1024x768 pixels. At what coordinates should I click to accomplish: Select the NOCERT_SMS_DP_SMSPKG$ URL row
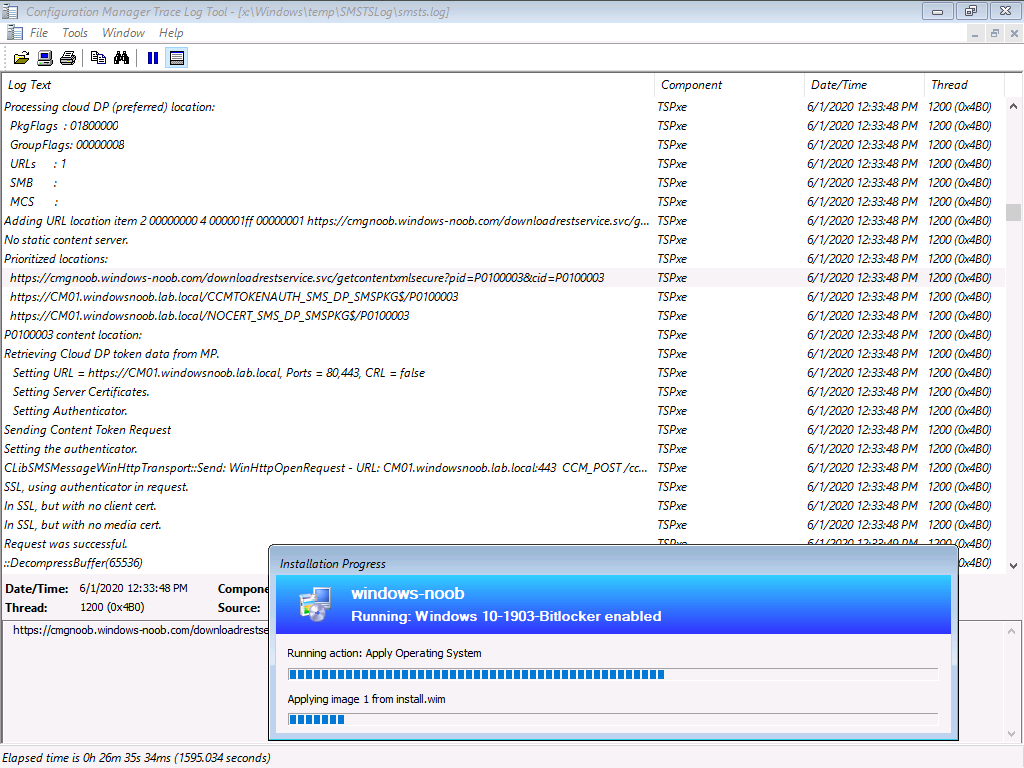coord(503,315)
